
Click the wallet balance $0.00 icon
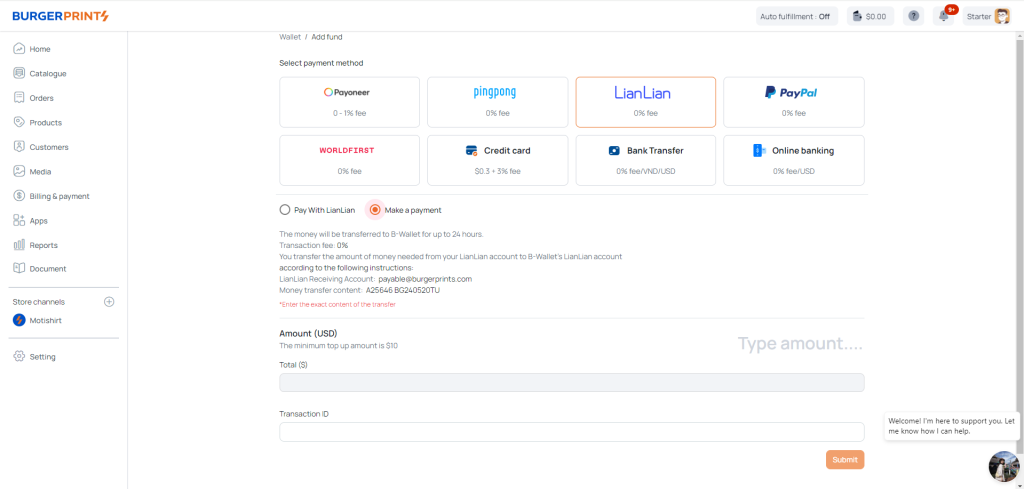point(870,16)
